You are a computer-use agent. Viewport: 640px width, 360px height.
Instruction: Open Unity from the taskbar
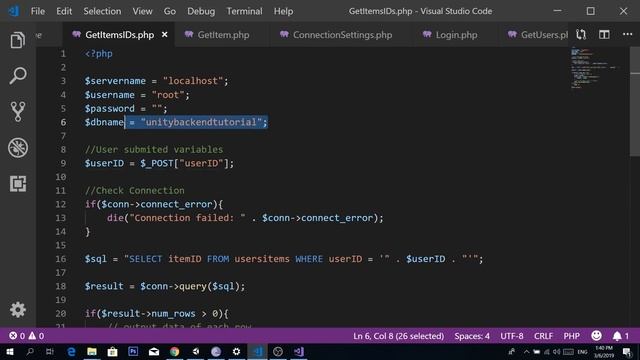point(196,351)
